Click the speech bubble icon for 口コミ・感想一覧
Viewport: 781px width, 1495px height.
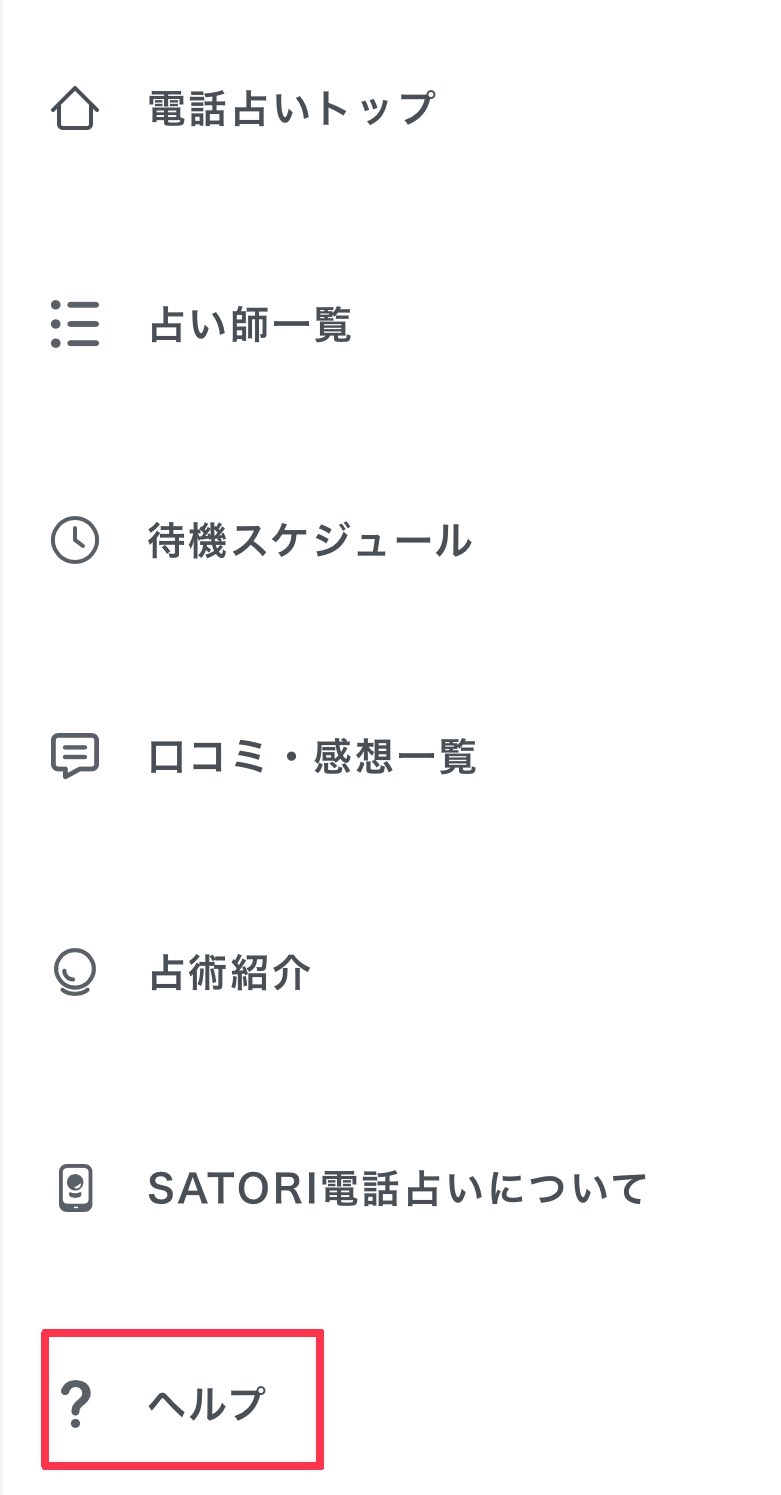tap(76, 756)
